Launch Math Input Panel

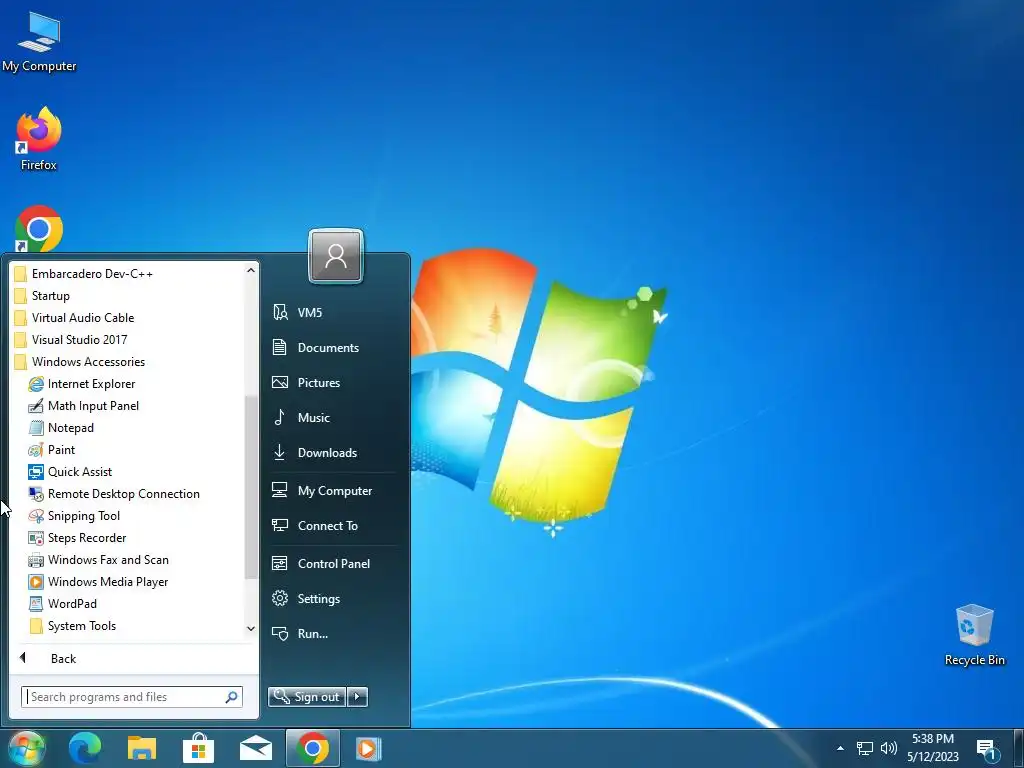[84, 406]
